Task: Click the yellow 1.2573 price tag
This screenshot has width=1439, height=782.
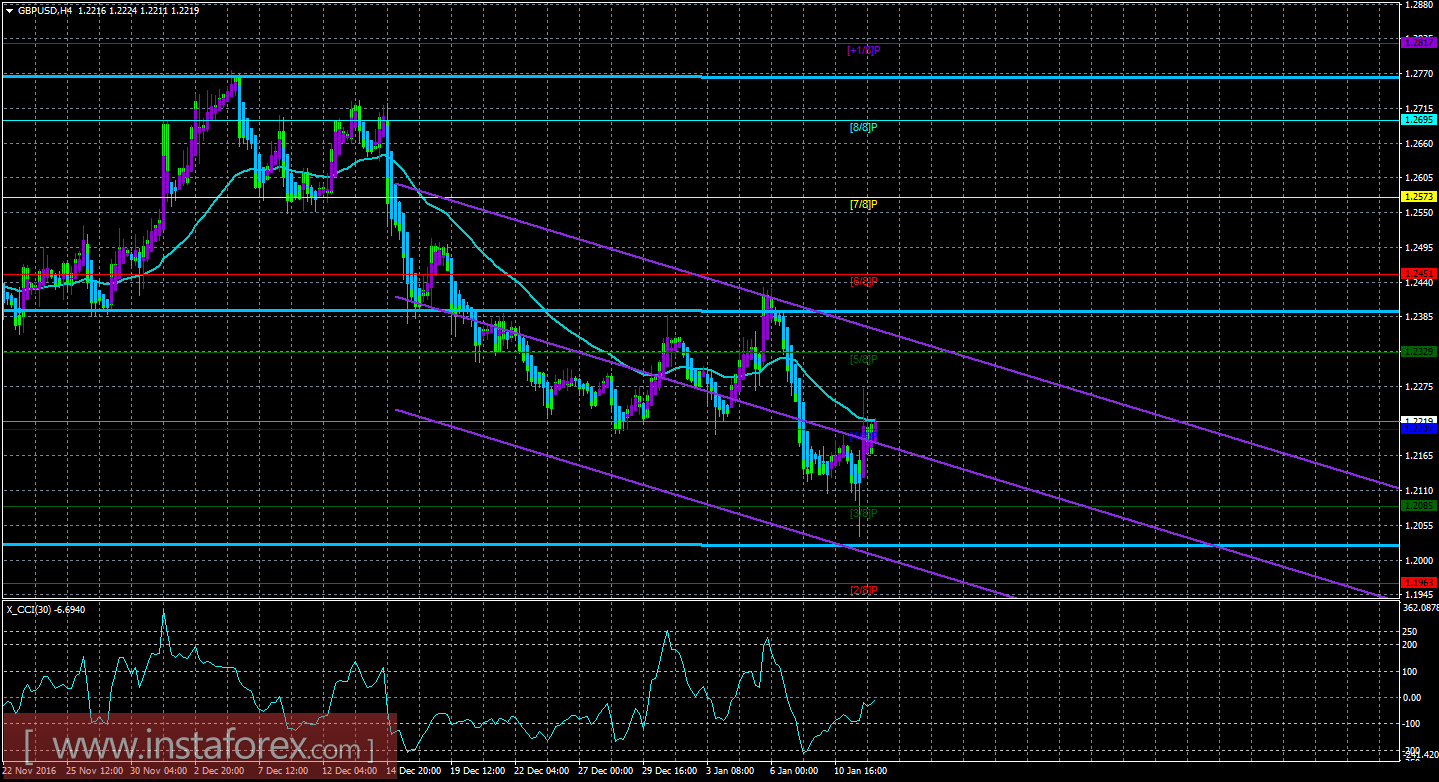Action: (1419, 197)
